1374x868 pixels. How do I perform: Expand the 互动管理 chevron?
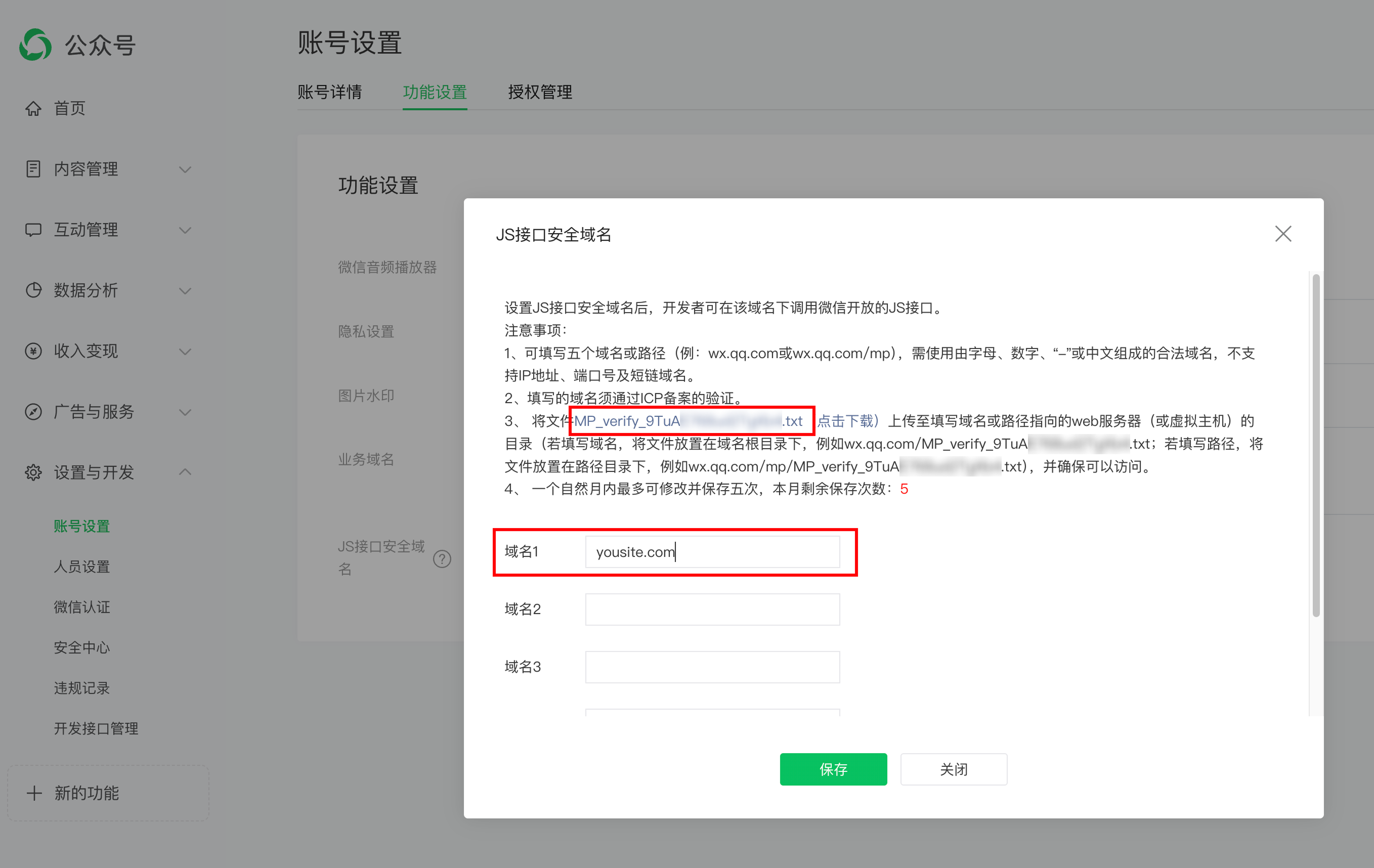click(x=185, y=230)
